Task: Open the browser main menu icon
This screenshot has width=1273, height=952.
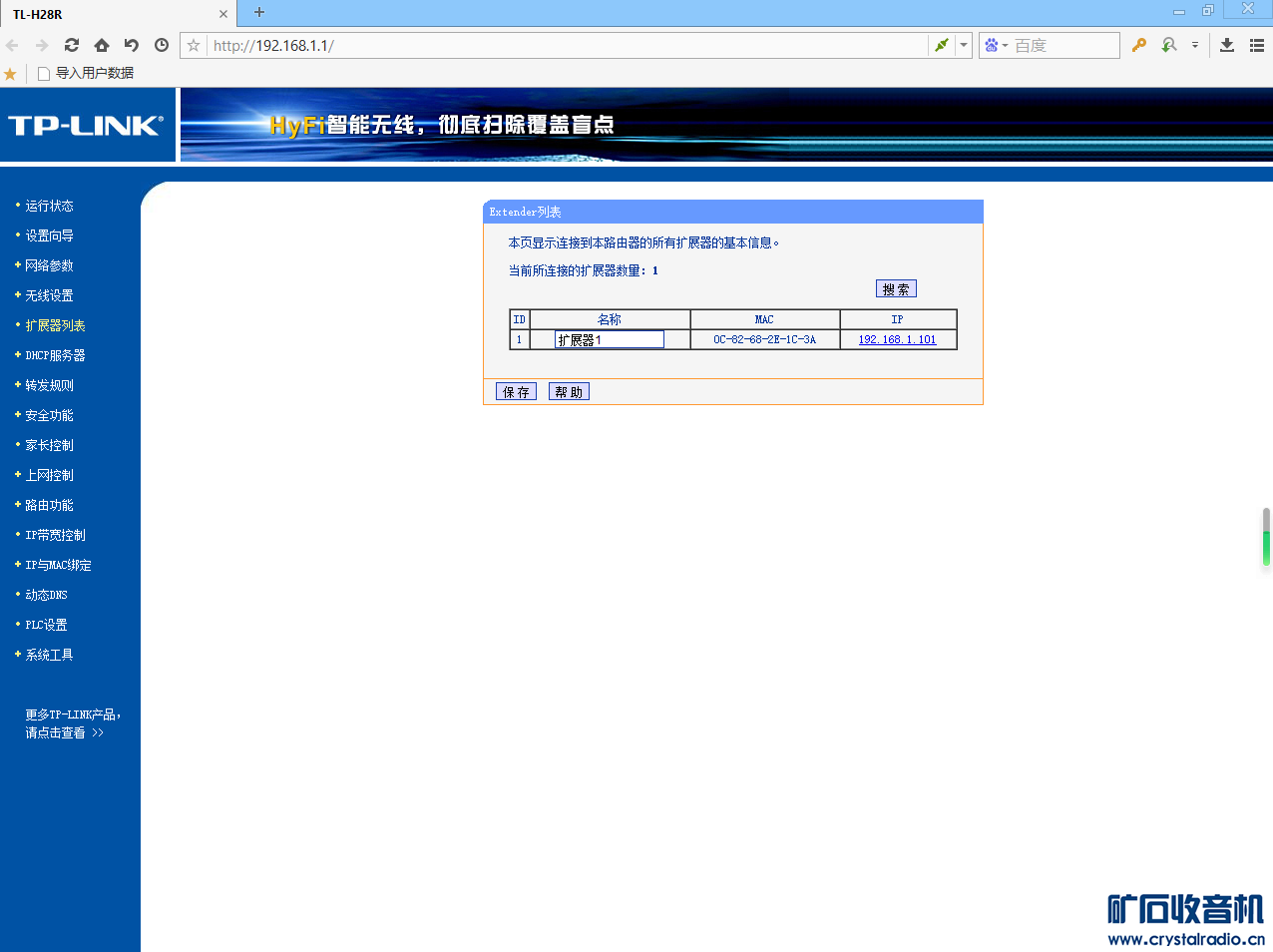Action: point(1257,45)
